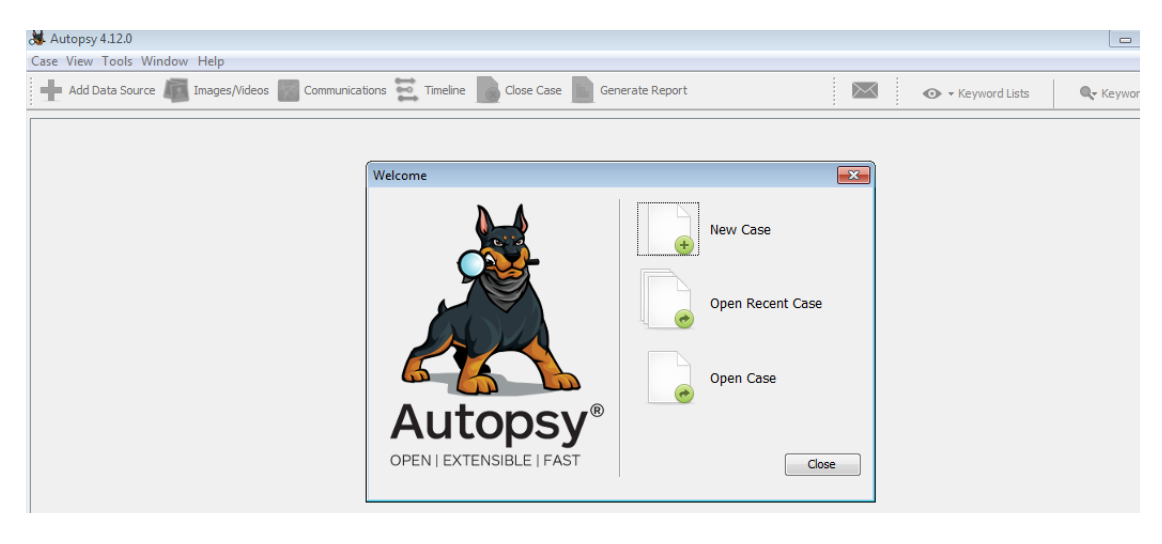Image resolution: width=1162 pixels, height=544 pixels.
Task: Click the Close button in Welcome dialog
Action: (x=823, y=465)
